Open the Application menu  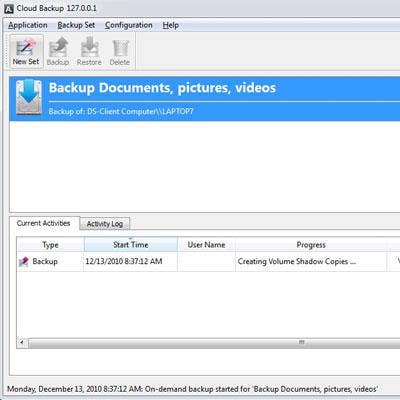(28, 25)
